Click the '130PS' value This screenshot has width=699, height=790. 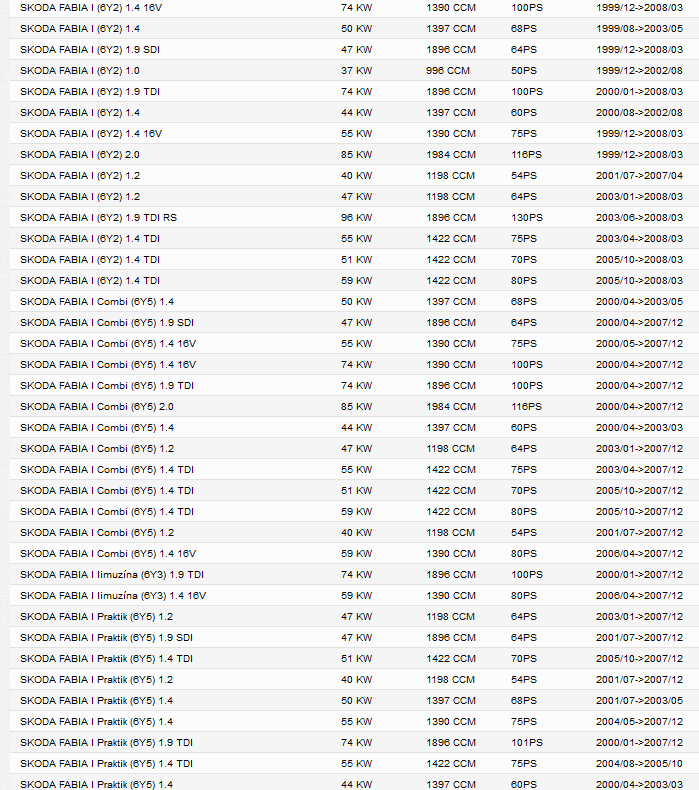coord(527,218)
